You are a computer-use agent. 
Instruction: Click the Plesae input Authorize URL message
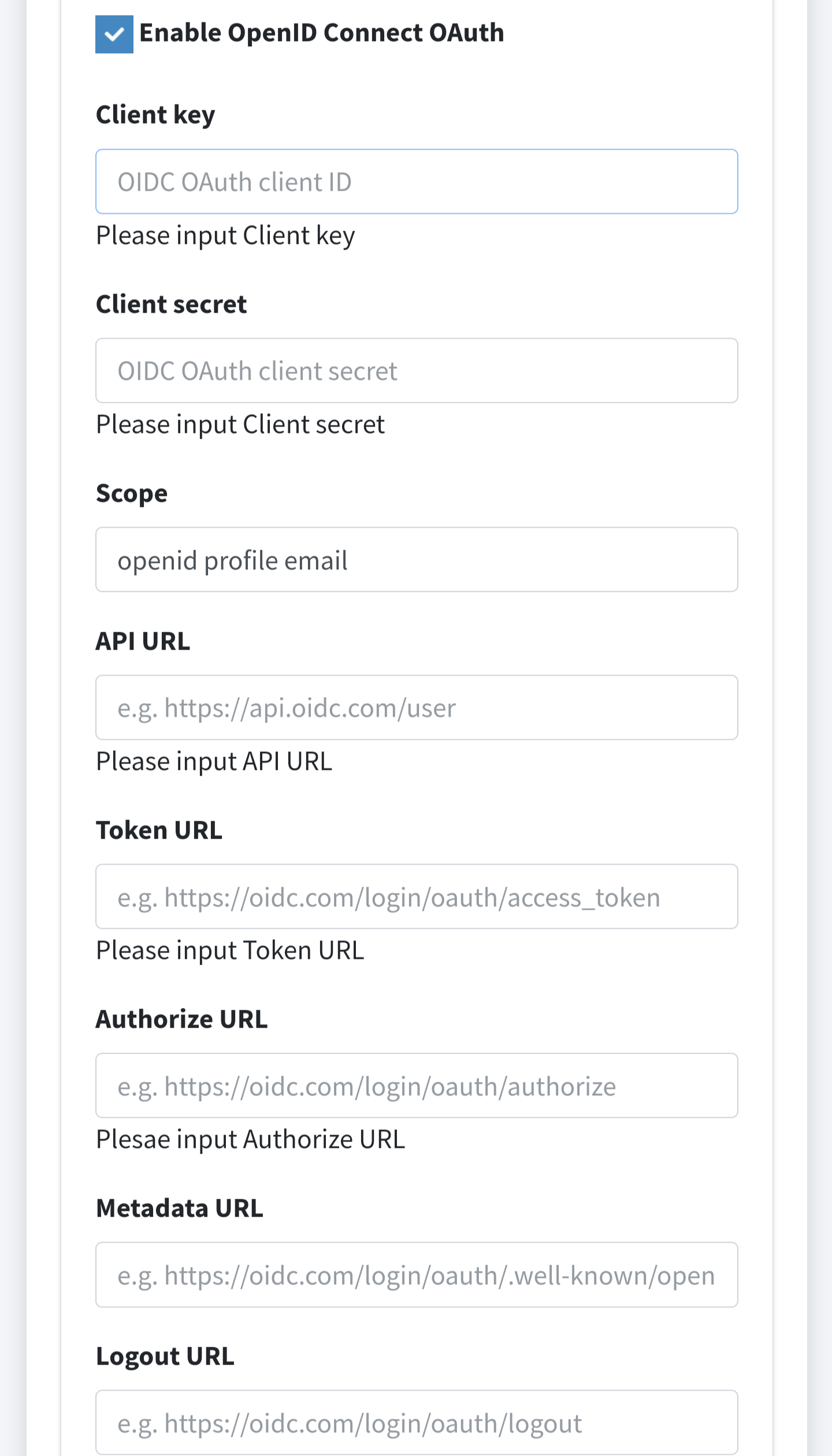[250, 1138]
